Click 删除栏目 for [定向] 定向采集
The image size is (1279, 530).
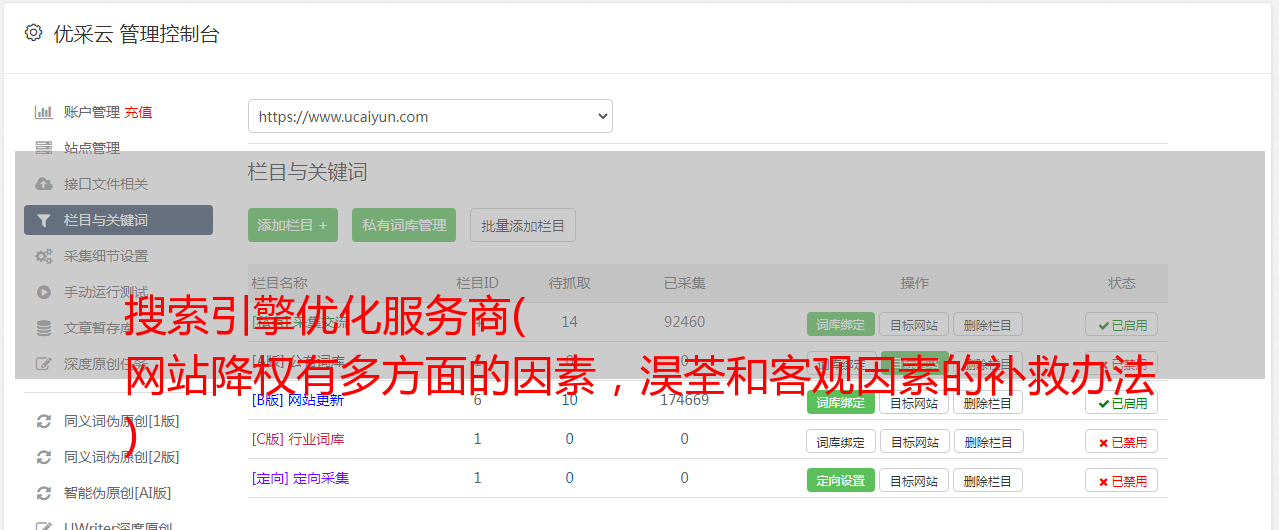988,480
